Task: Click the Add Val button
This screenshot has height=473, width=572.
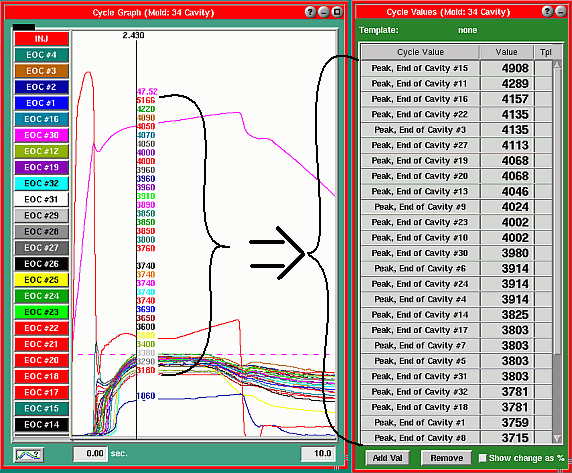Action: click(387, 458)
